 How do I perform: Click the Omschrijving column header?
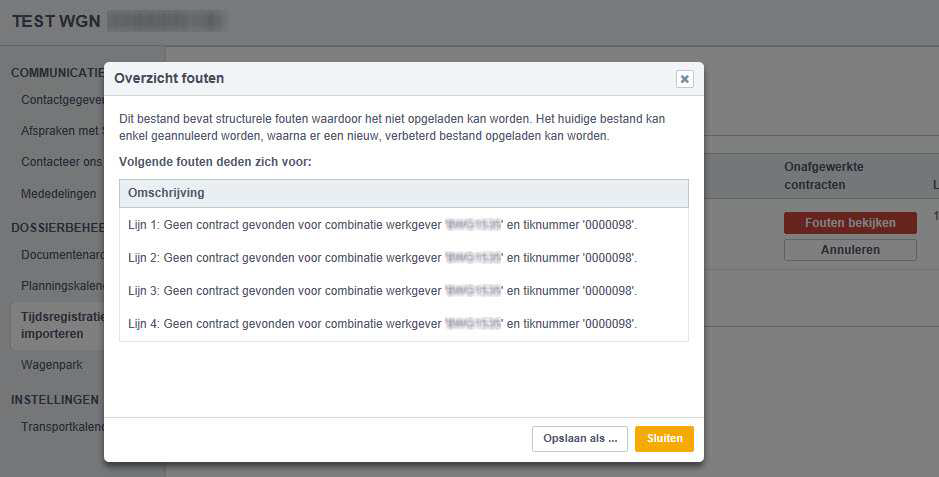point(403,192)
